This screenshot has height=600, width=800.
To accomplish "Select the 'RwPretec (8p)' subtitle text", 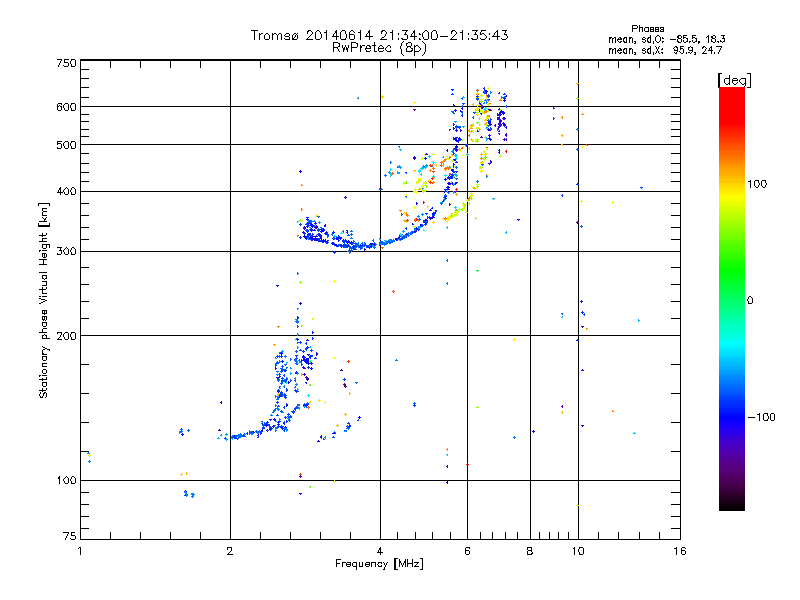I will pyautogui.click(x=379, y=48).
